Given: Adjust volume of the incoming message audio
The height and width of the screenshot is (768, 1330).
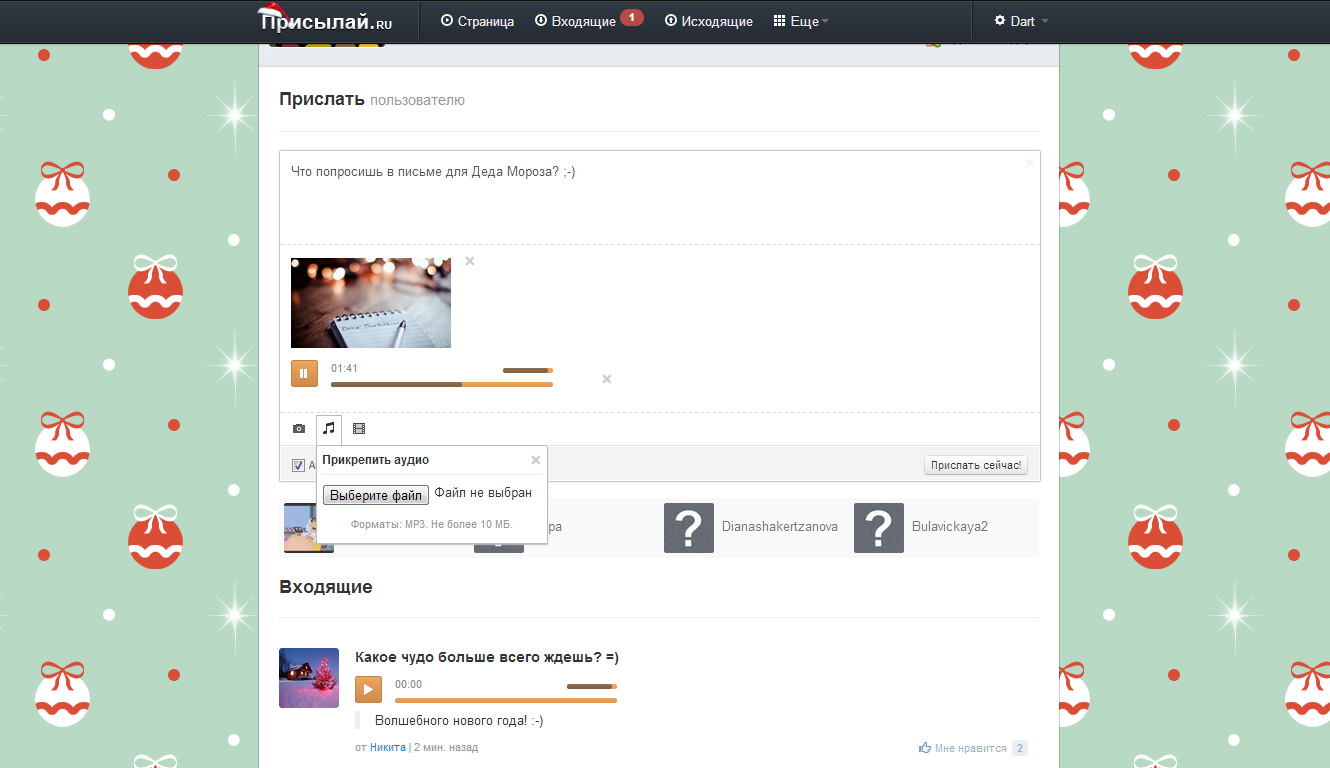Looking at the screenshot, I should pos(592,686).
